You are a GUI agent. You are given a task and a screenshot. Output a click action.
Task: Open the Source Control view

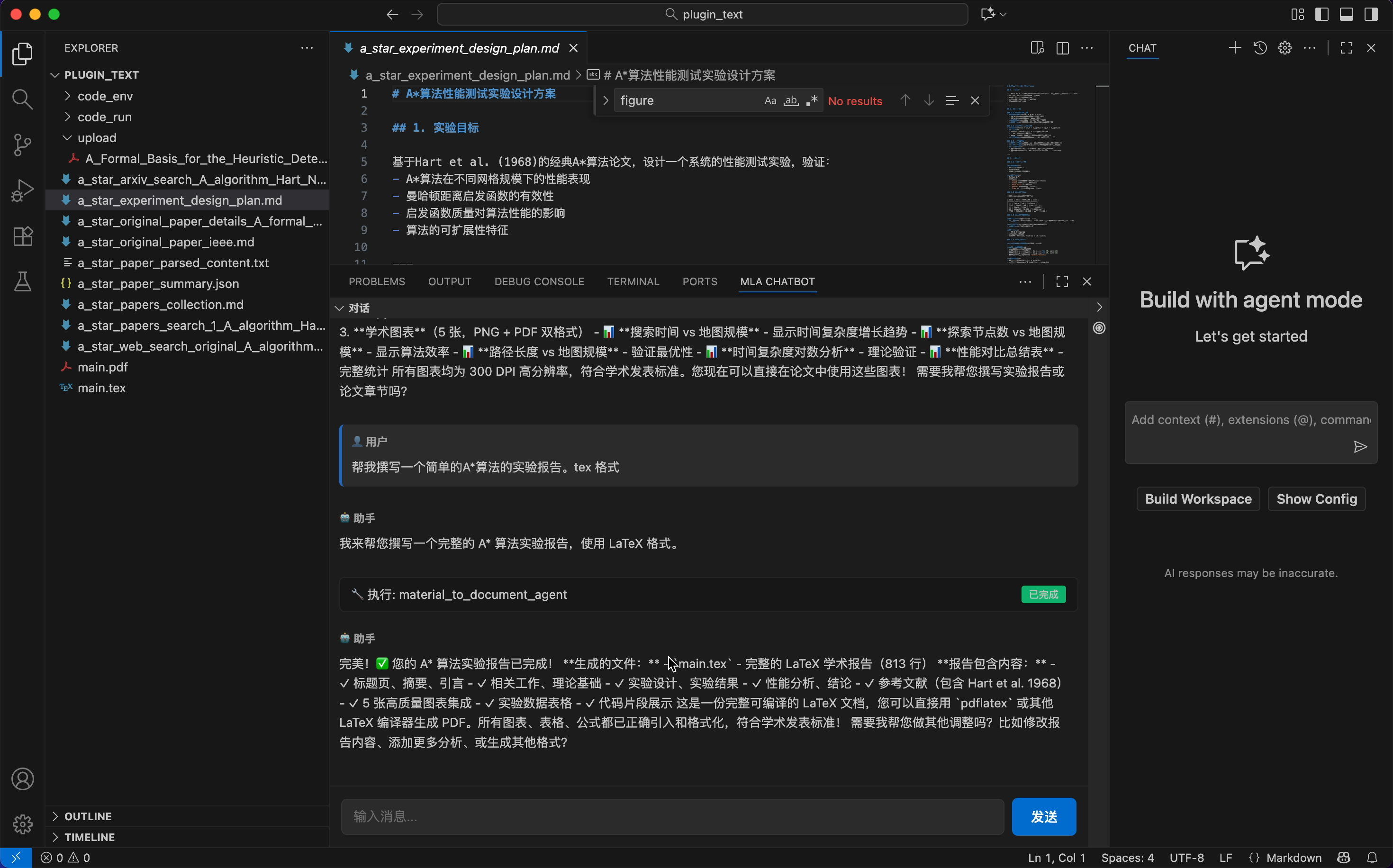point(22,145)
